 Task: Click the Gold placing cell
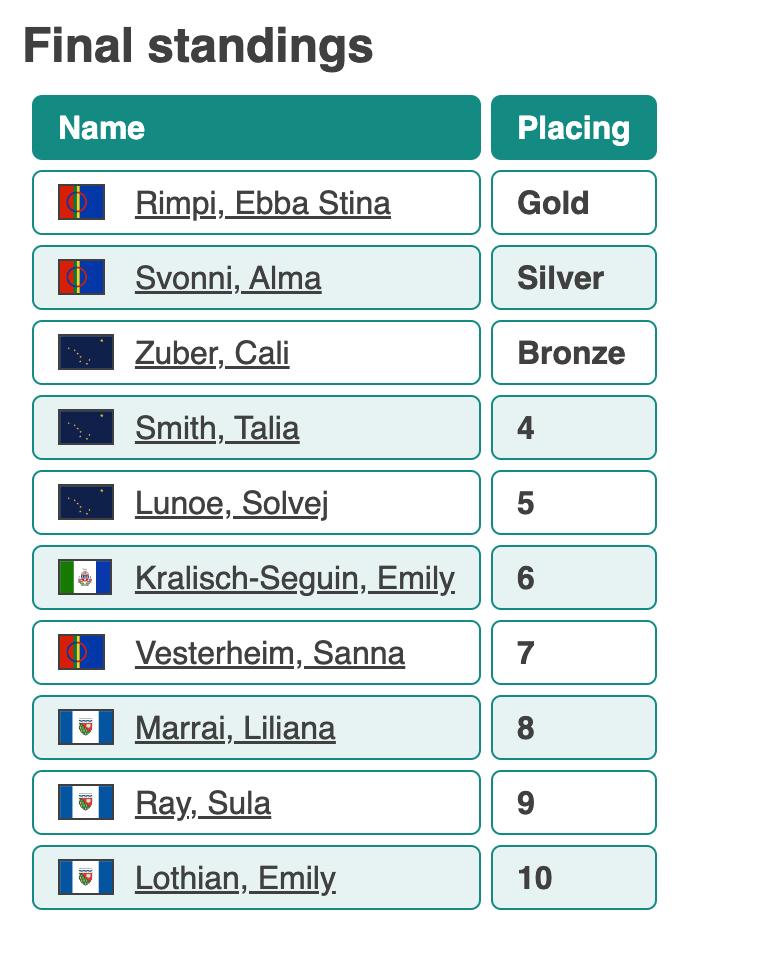(x=573, y=203)
